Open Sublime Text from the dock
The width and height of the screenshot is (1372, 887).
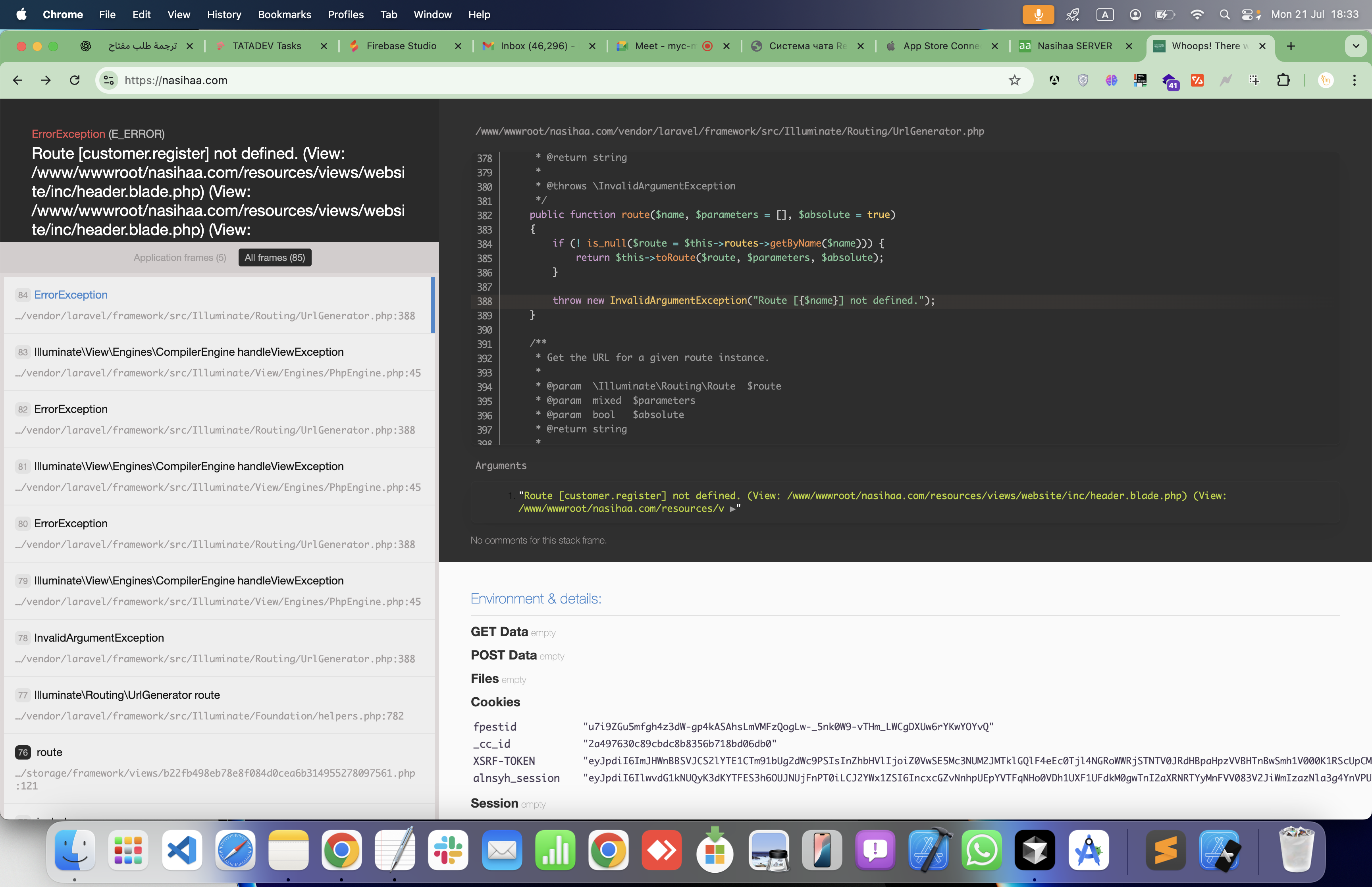click(1166, 850)
